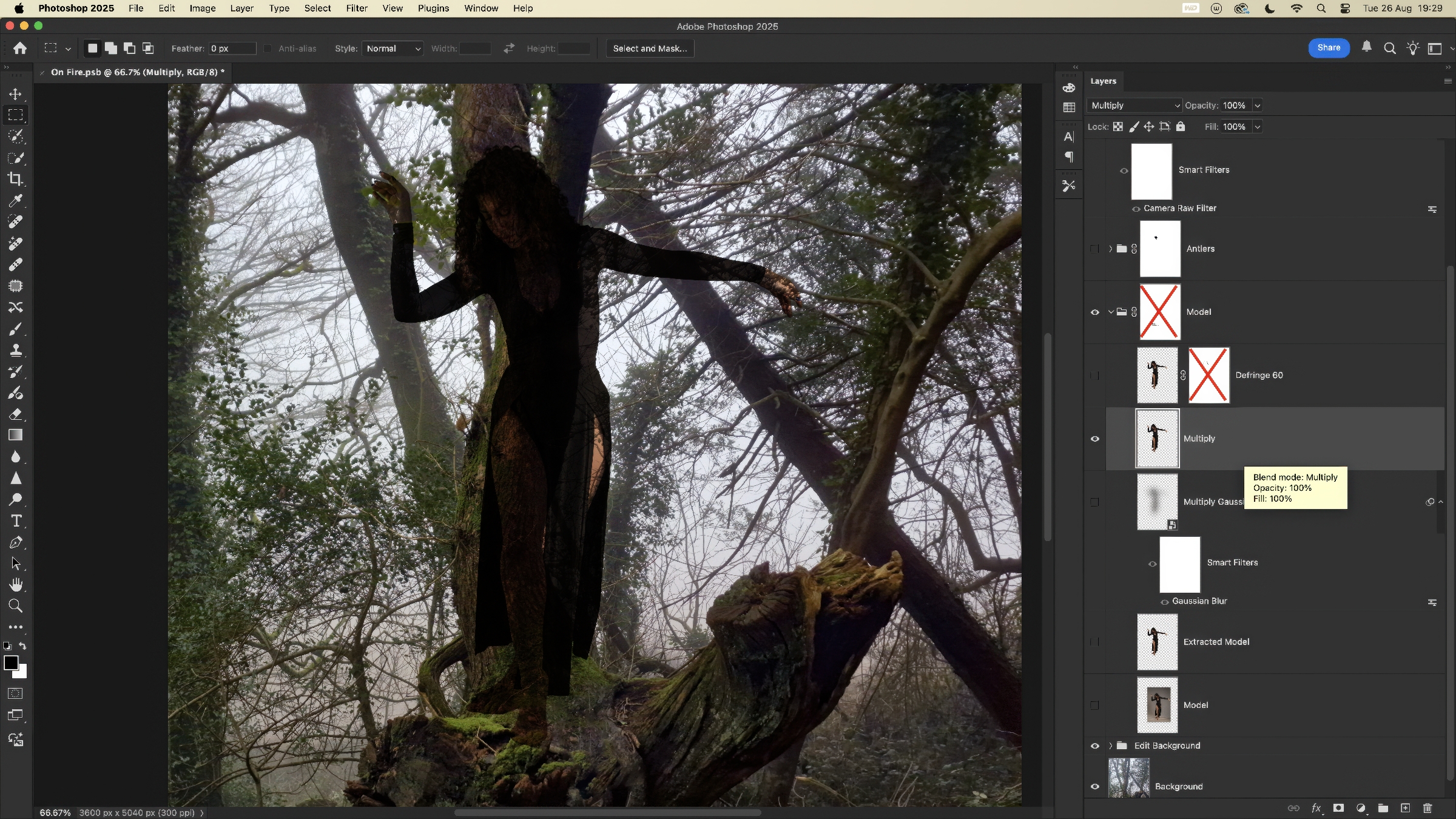Select the Move tool
Screen dimensions: 1456x819
tap(16, 94)
